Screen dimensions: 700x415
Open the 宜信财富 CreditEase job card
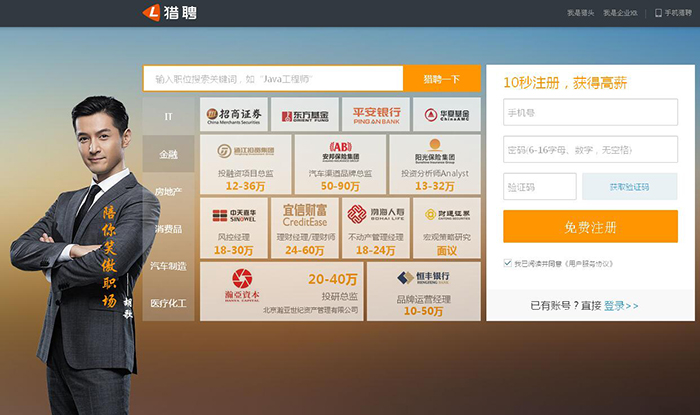[305, 228]
